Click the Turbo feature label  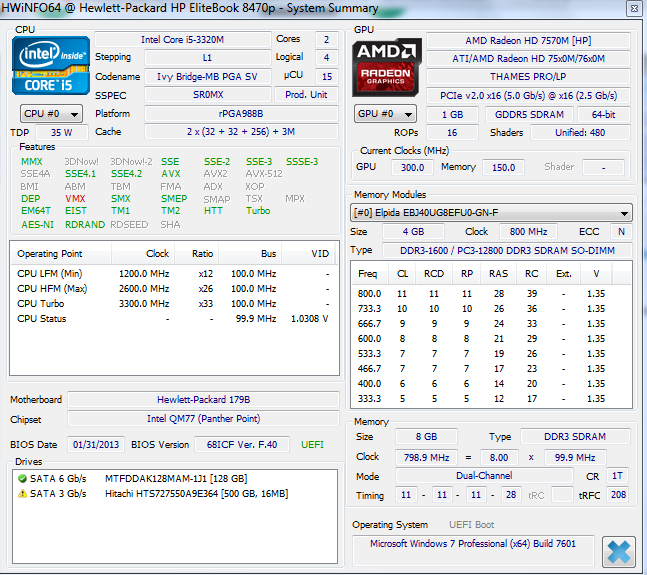point(258,211)
